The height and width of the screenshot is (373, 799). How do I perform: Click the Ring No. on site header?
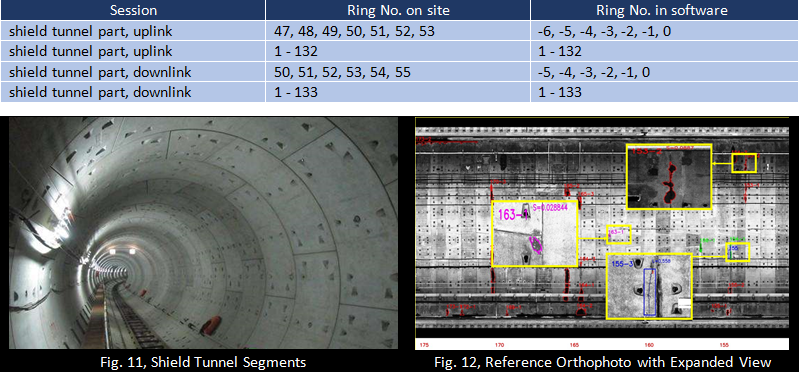(398, 10)
